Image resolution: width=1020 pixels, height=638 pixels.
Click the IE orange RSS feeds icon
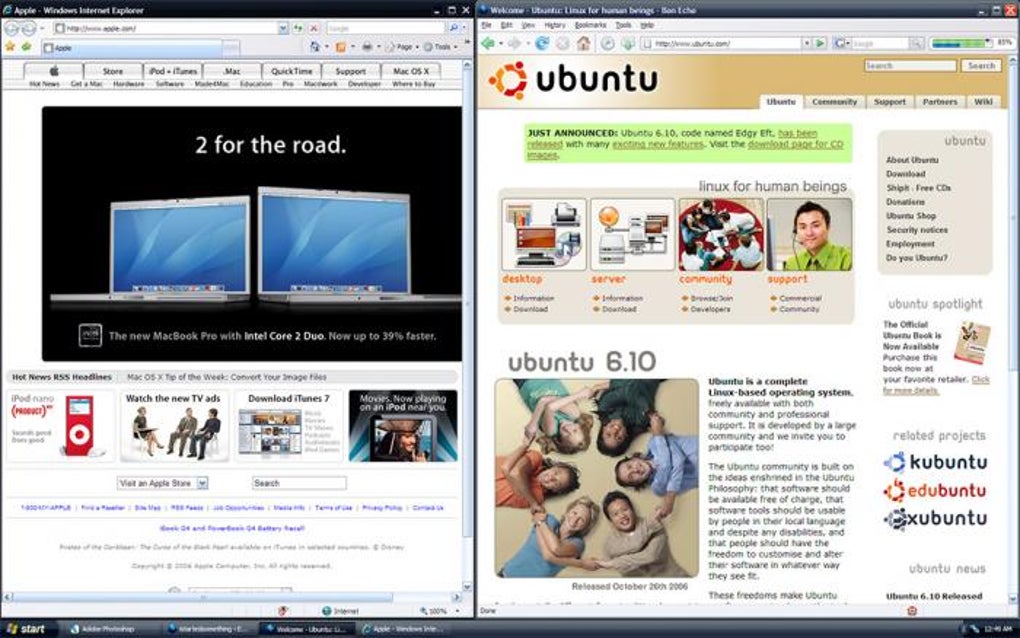click(341, 47)
